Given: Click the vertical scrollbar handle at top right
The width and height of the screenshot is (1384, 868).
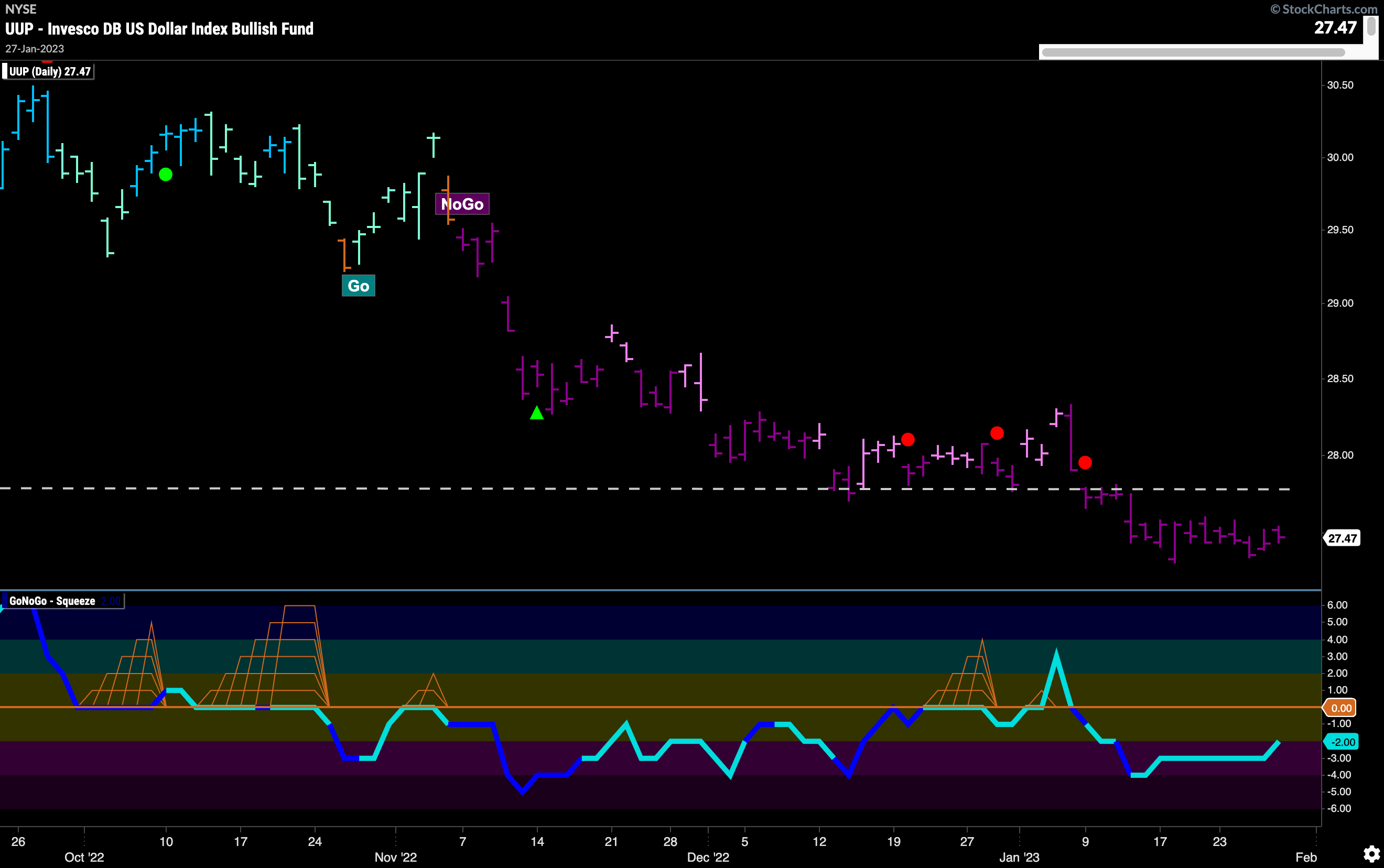Looking at the screenshot, I should coord(1371,26).
